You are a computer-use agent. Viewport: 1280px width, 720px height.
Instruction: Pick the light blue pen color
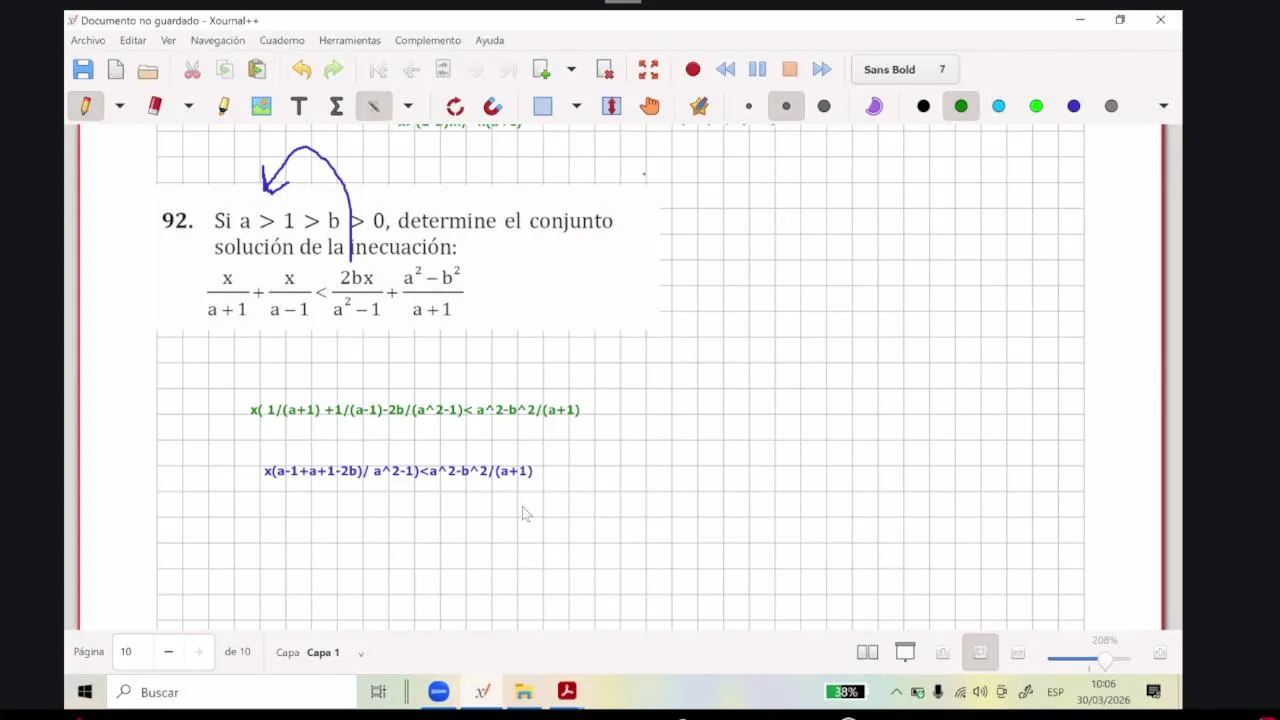(x=999, y=106)
